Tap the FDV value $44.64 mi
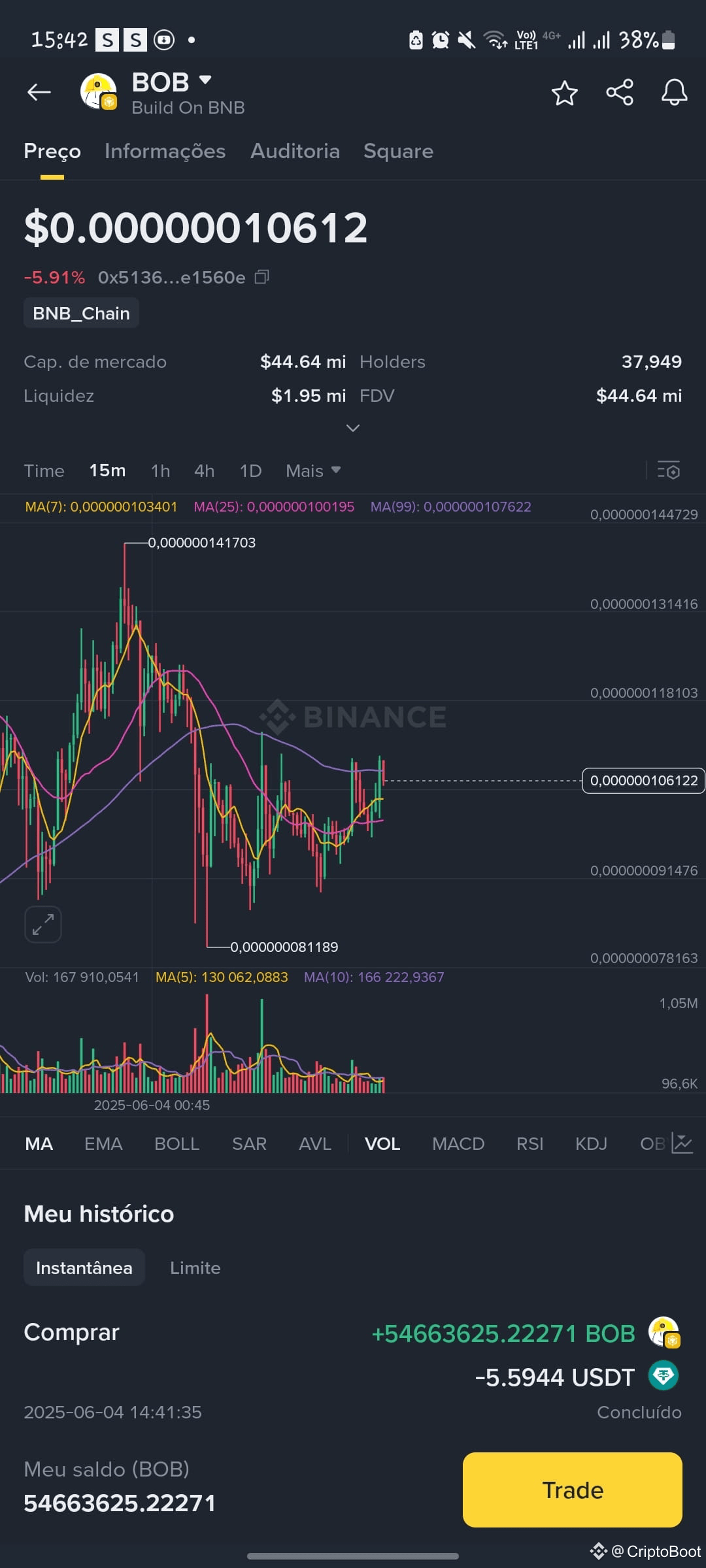The height and width of the screenshot is (1568, 706). pyautogui.click(x=639, y=395)
